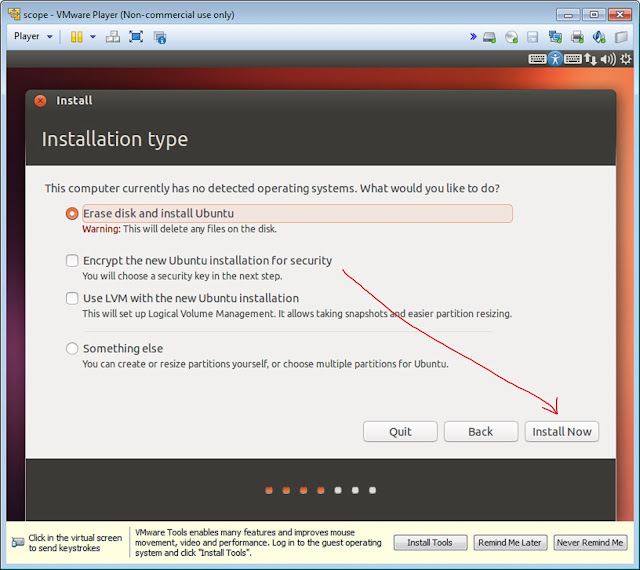640x570 pixels.
Task: Click the VMware Player pause icon
Action: [76, 37]
